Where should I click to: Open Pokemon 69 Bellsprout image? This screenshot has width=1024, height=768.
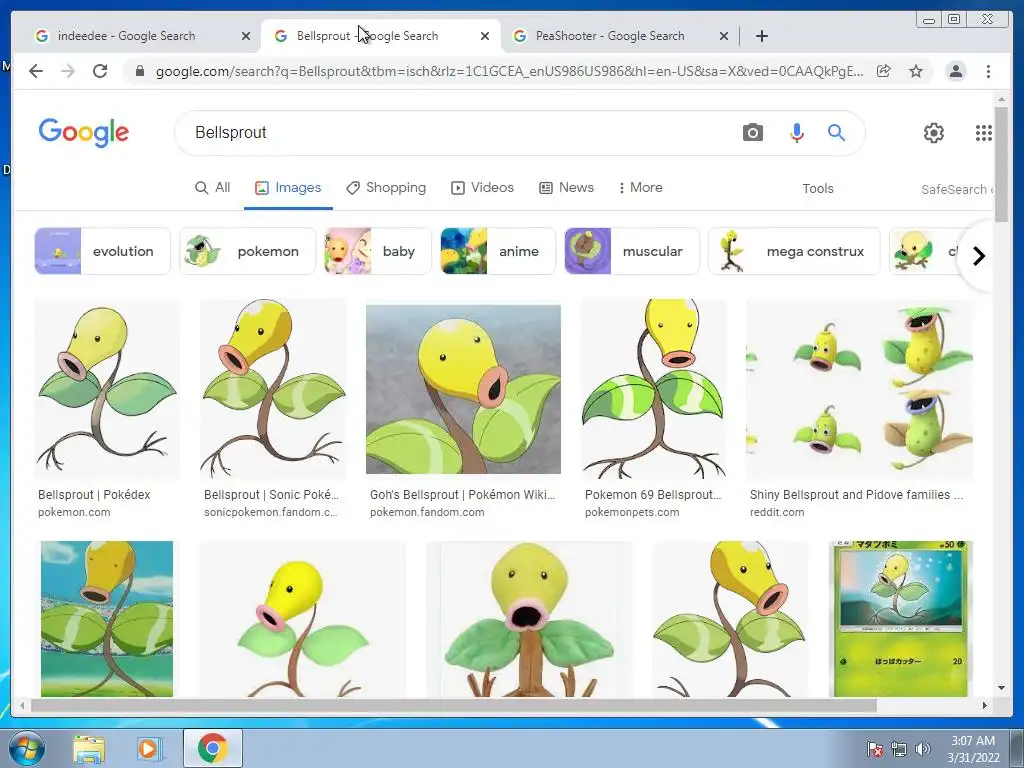654,389
